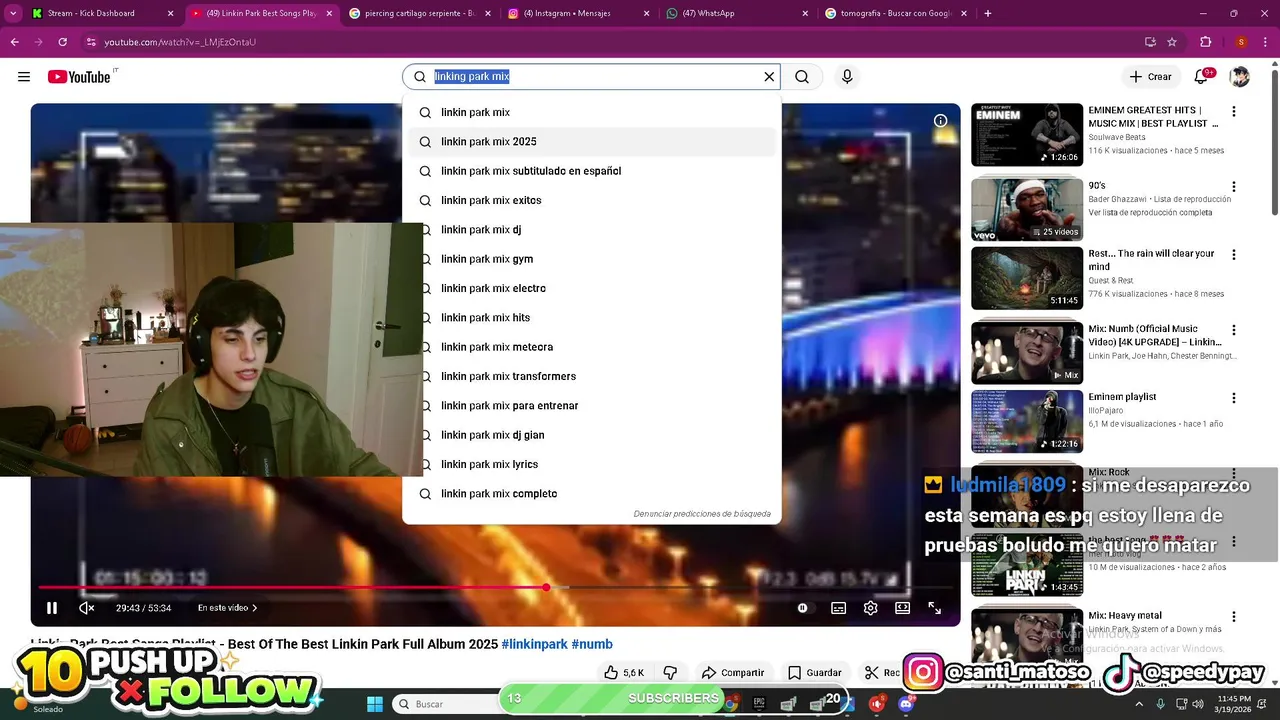Open the notifications bell
The image size is (1280, 720).
[x=1201, y=77]
